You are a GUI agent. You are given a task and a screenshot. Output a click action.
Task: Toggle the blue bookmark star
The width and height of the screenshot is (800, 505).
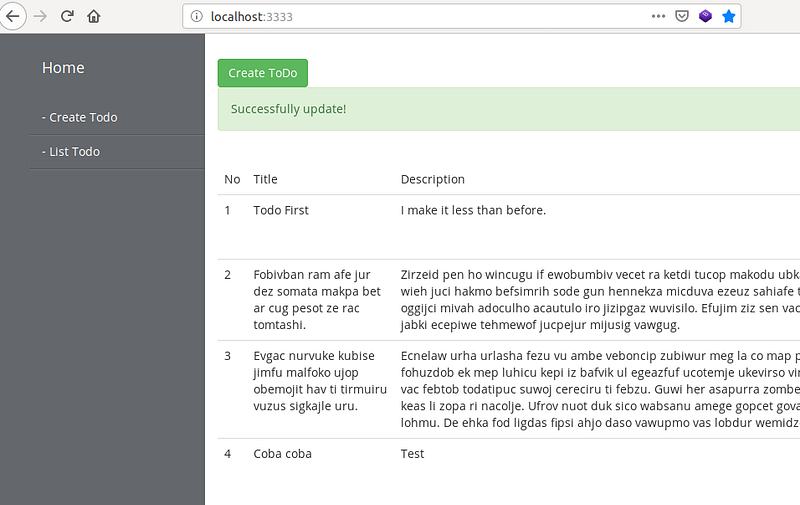click(729, 16)
